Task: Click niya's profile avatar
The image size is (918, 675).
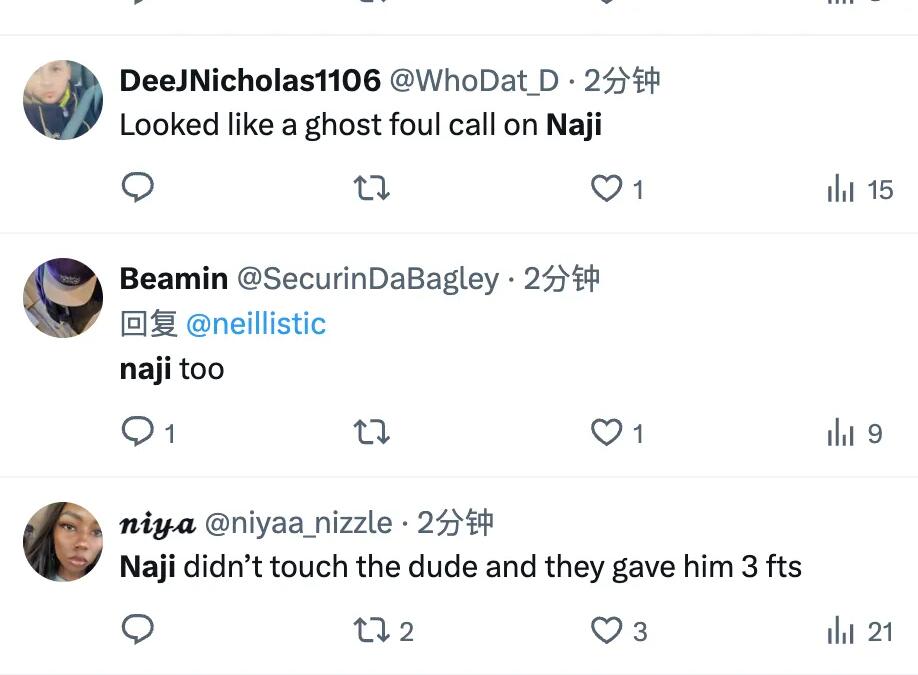Action: (63, 541)
